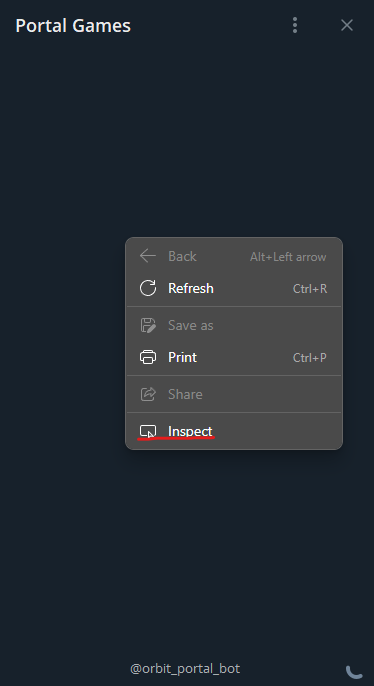Click the Back arrow icon
This screenshot has height=686, width=374.
(x=148, y=256)
